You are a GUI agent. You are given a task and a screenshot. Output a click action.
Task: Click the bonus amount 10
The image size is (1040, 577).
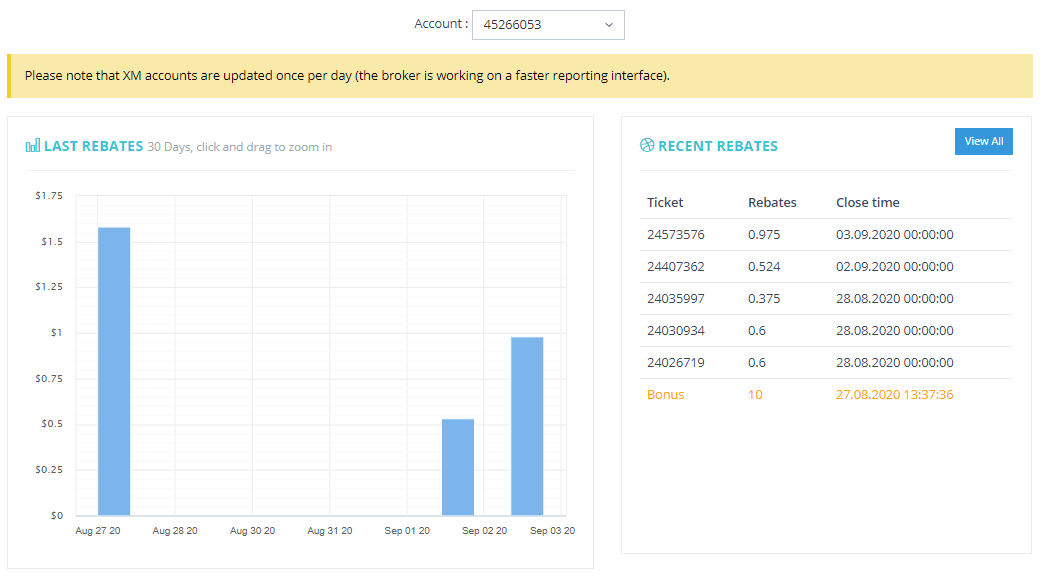pyautogui.click(x=755, y=395)
